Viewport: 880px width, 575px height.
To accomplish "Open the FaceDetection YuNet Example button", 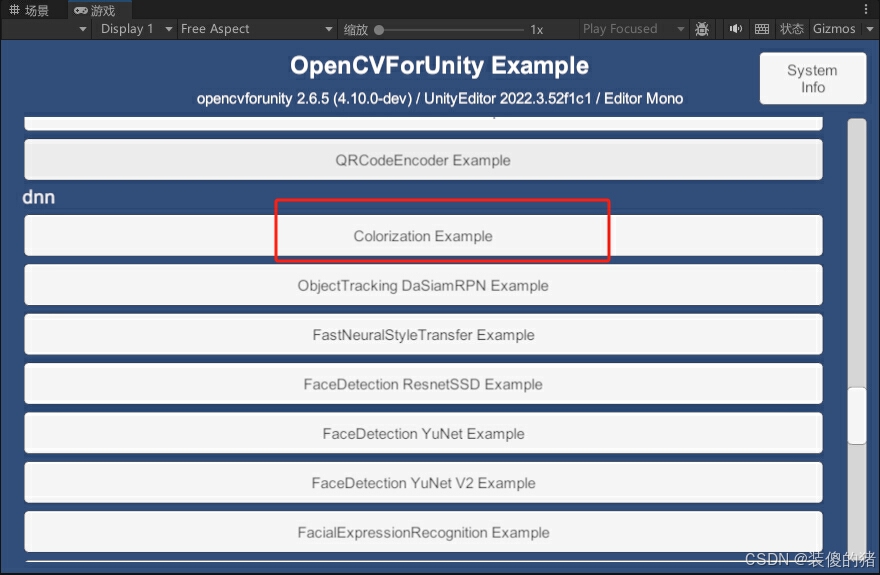I will [423, 433].
